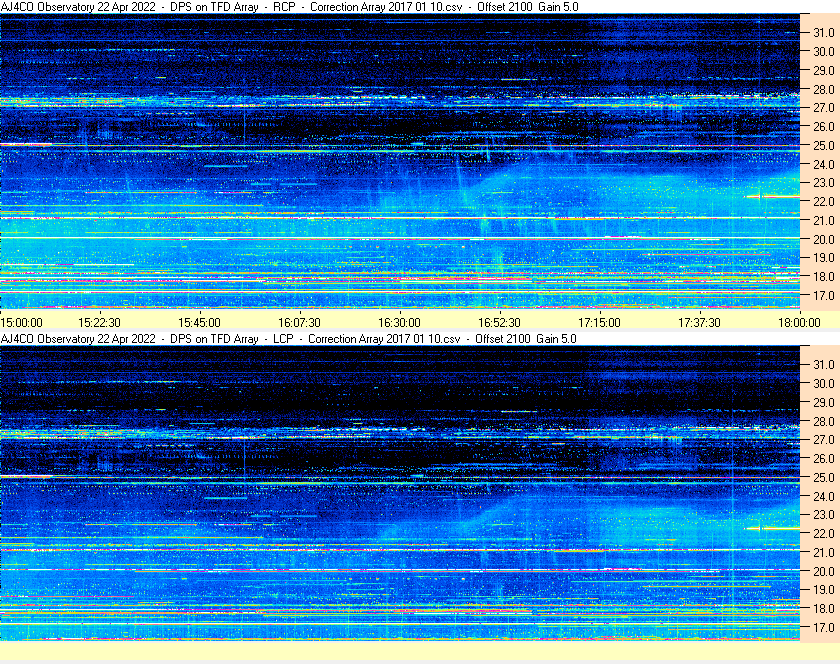Select the 16:30:00 time marker

[x=399, y=322]
